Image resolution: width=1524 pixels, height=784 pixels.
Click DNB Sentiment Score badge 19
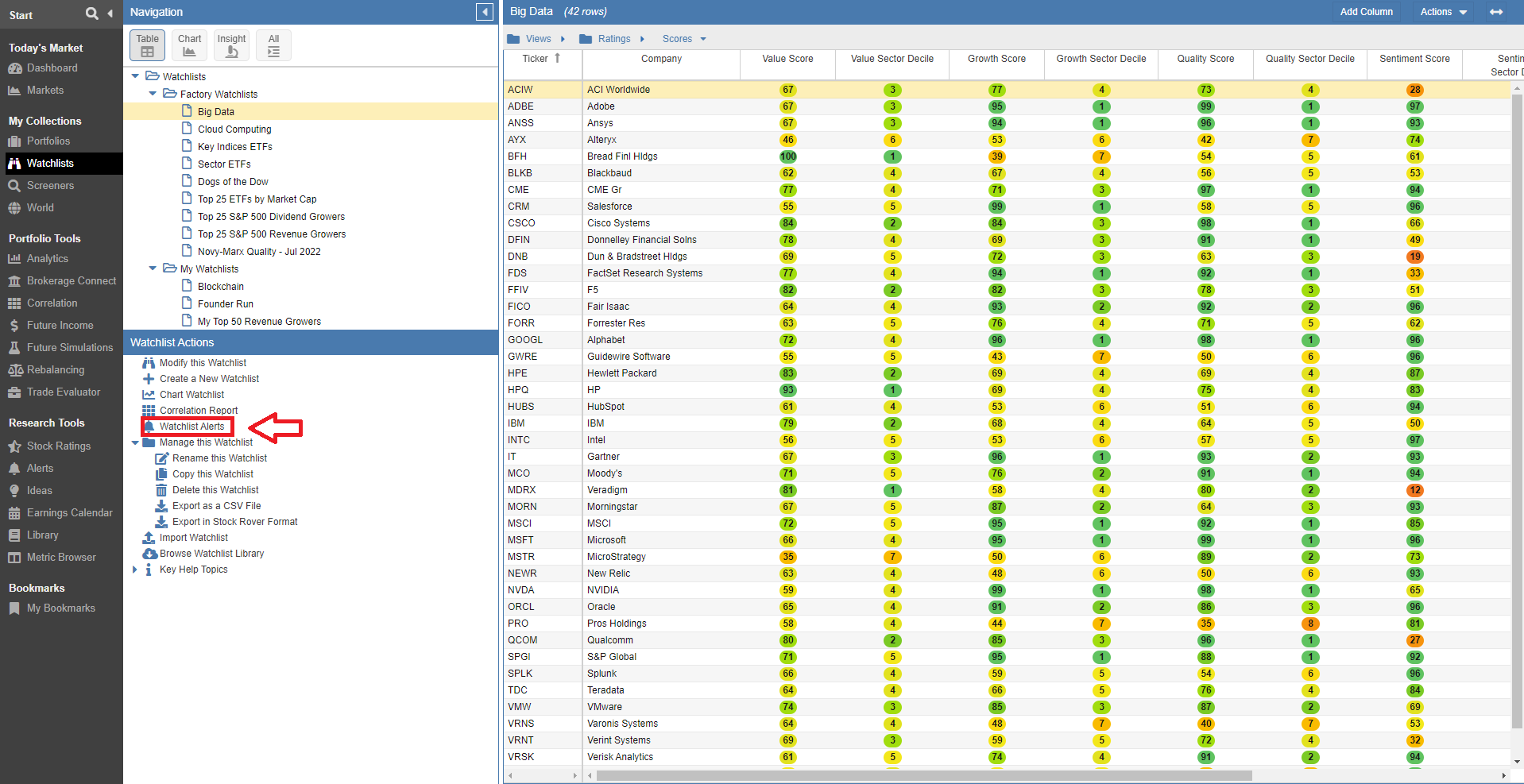point(1414,257)
